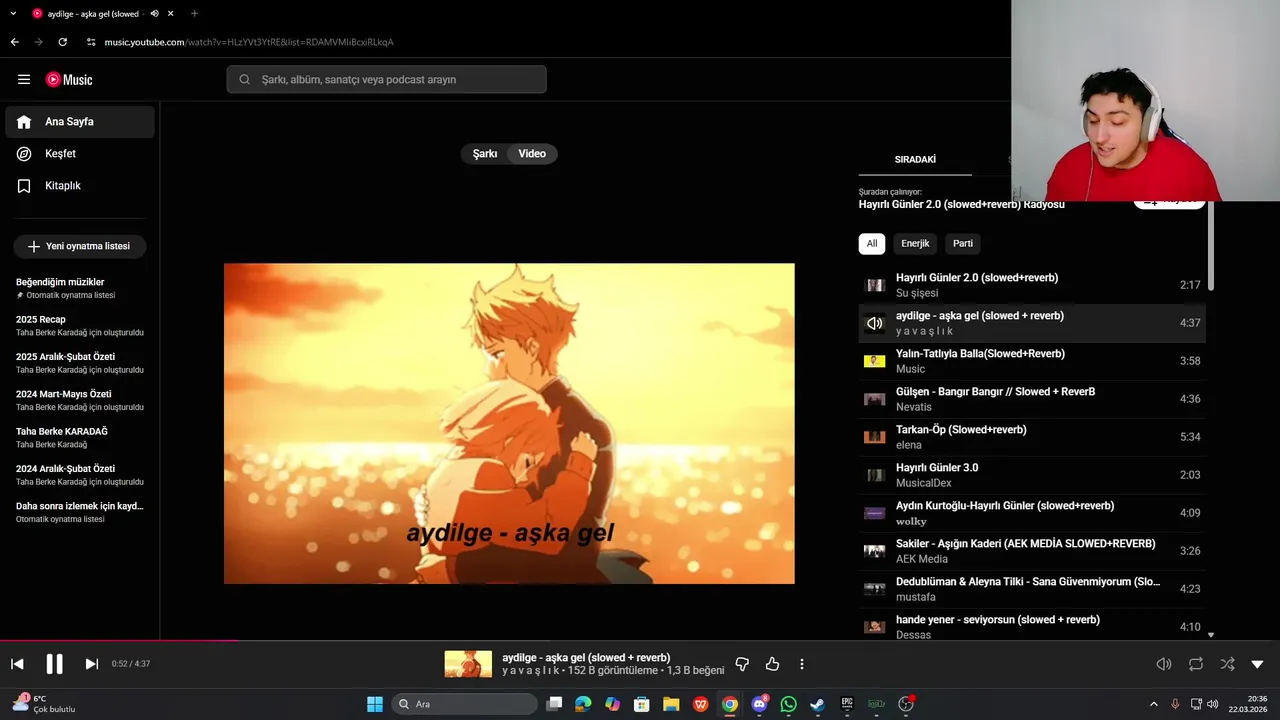Open the Kitaplık library page
The height and width of the screenshot is (720, 1280).
[x=80, y=186]
